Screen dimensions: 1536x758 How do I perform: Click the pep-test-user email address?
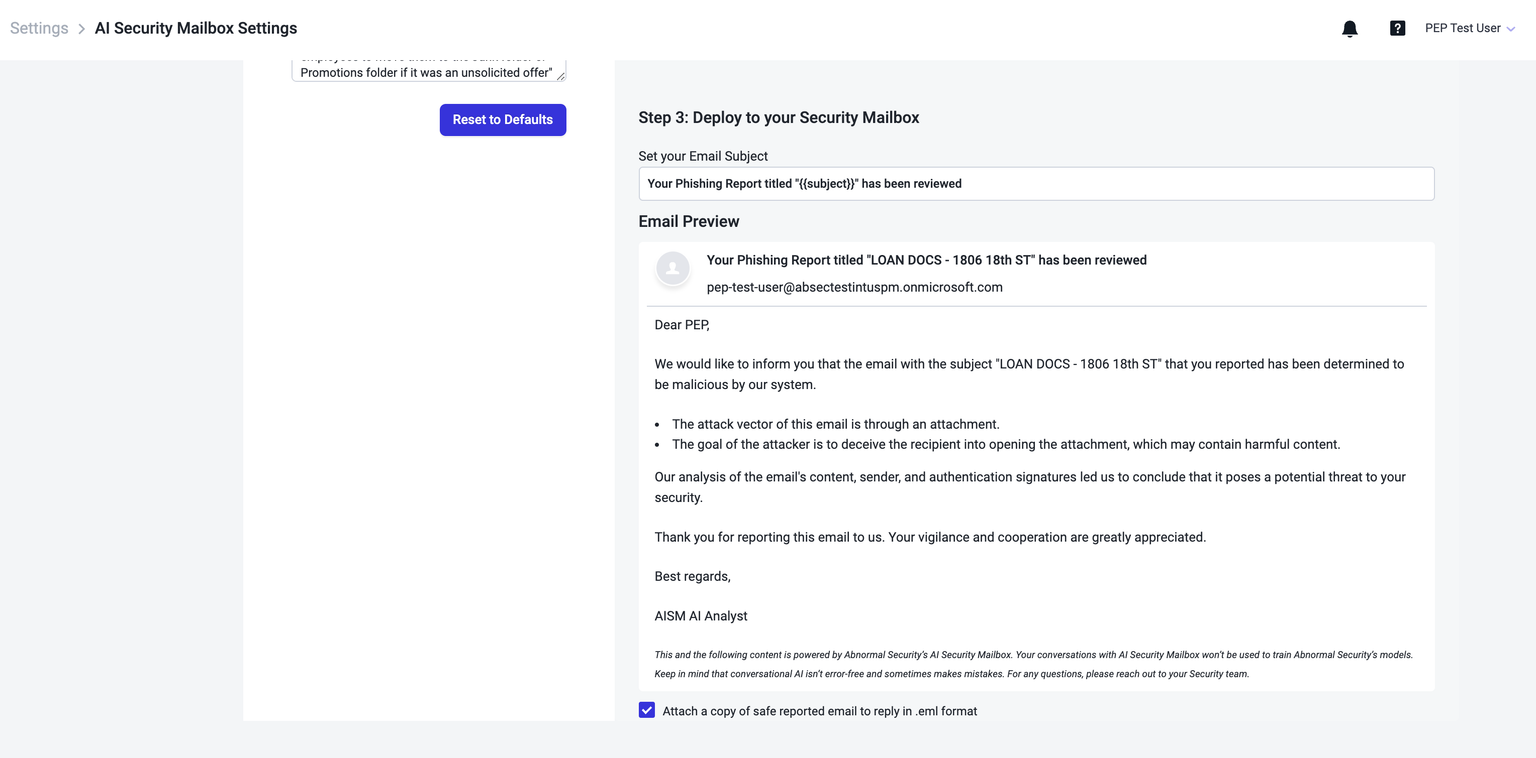(x=854, y=287)
